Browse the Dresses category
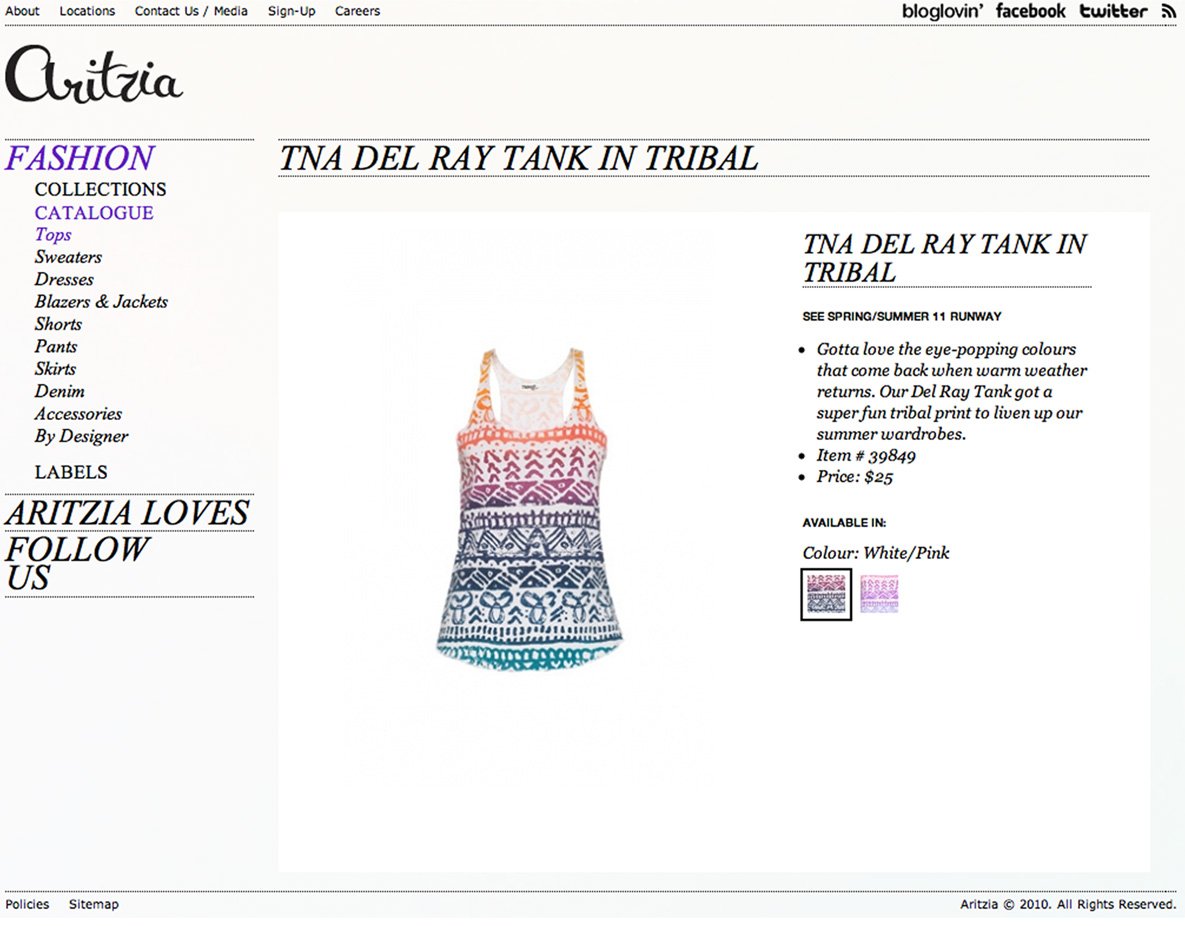Screen dimensions: 1185x926 tap(64, 279)
